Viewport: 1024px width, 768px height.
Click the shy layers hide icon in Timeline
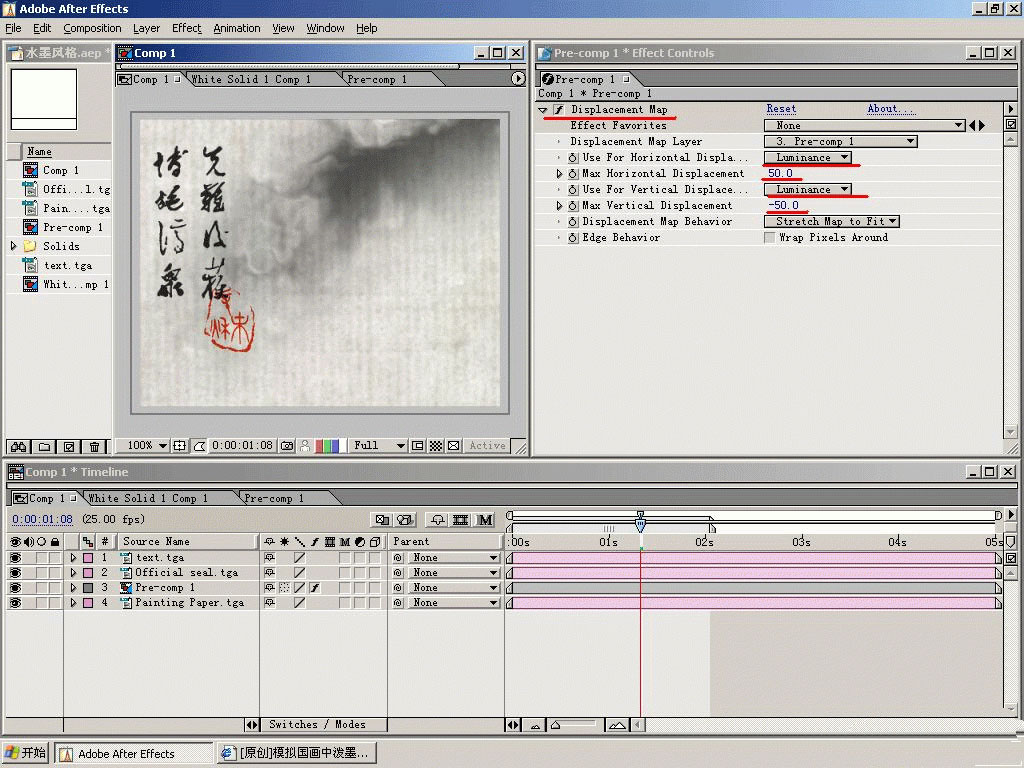[438, 520]
